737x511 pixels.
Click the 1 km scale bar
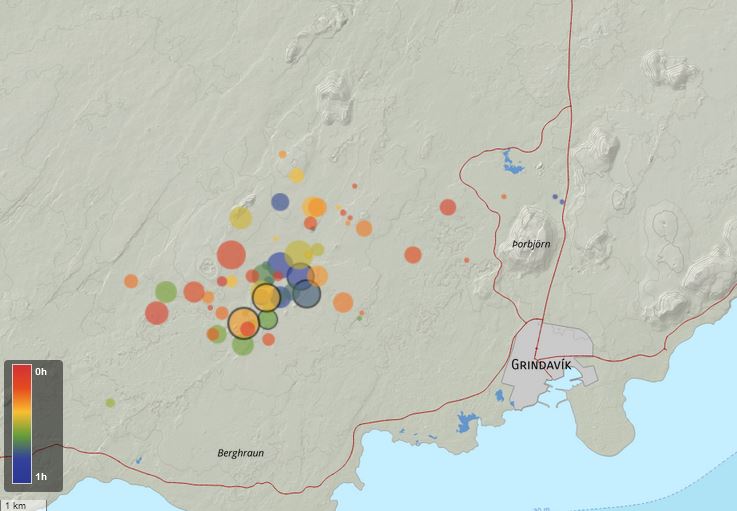point(23,506)
